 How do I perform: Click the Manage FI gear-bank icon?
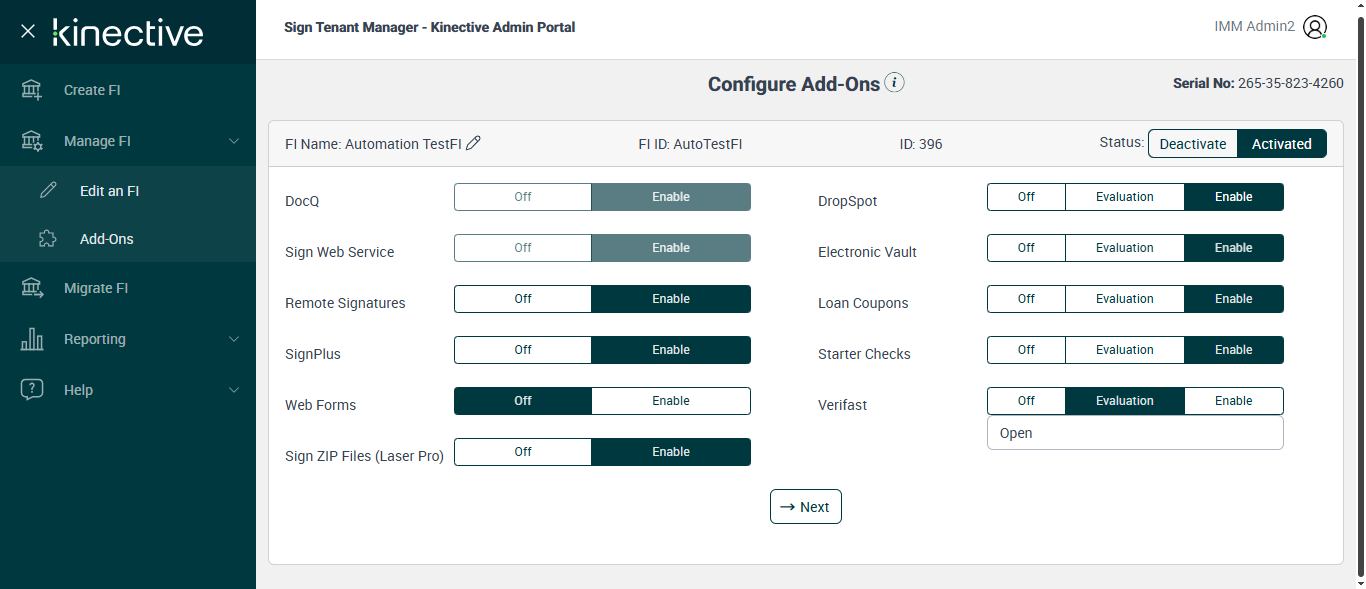32,141
